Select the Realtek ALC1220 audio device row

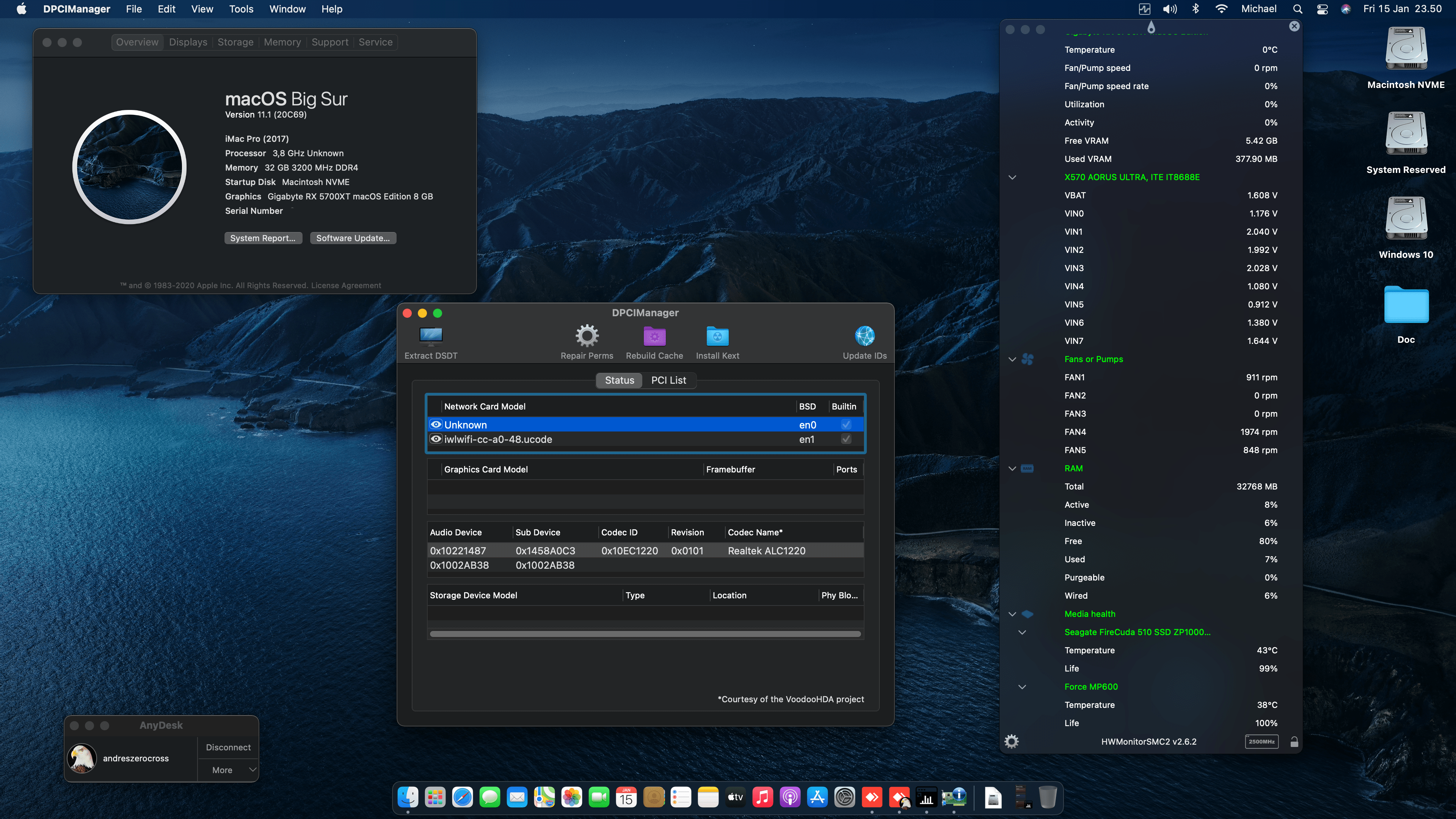645,551
